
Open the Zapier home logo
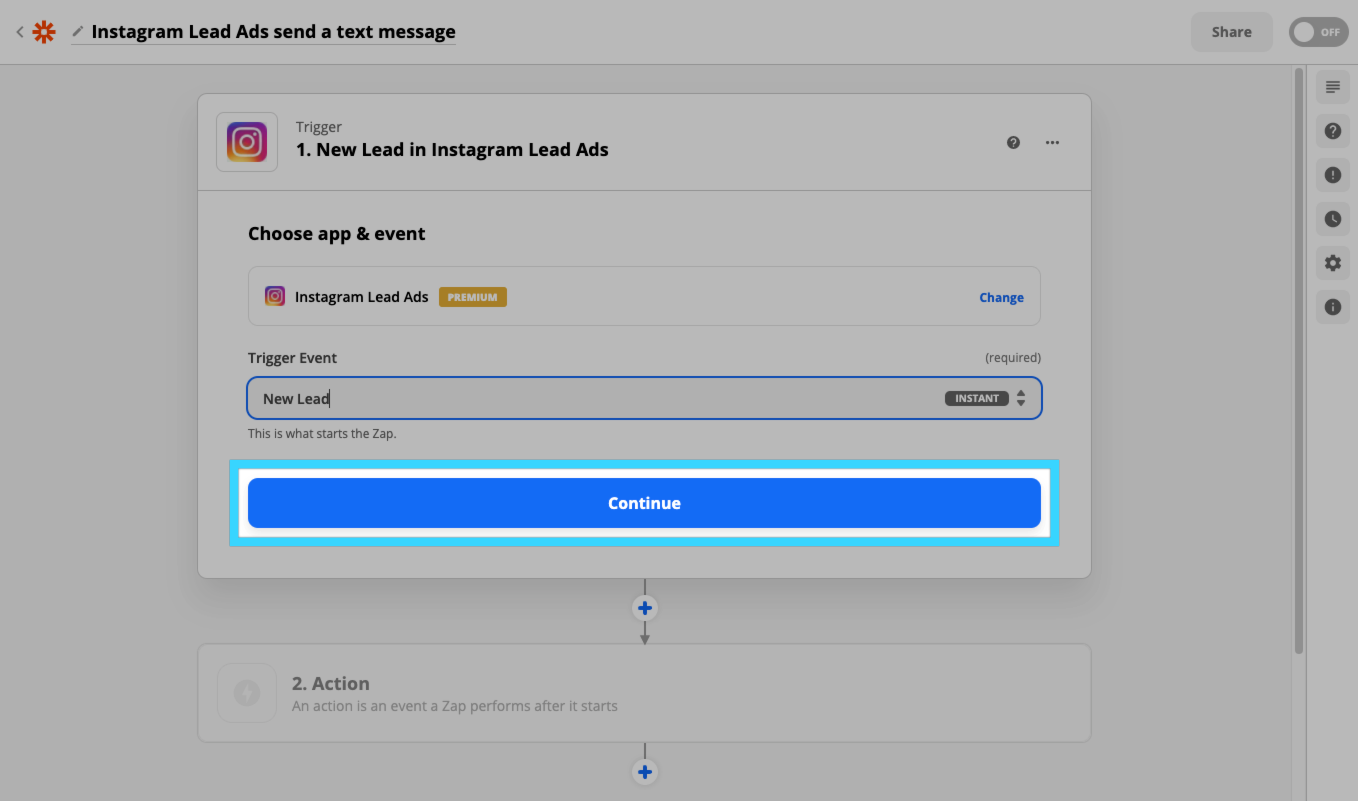tap(44, 32)
